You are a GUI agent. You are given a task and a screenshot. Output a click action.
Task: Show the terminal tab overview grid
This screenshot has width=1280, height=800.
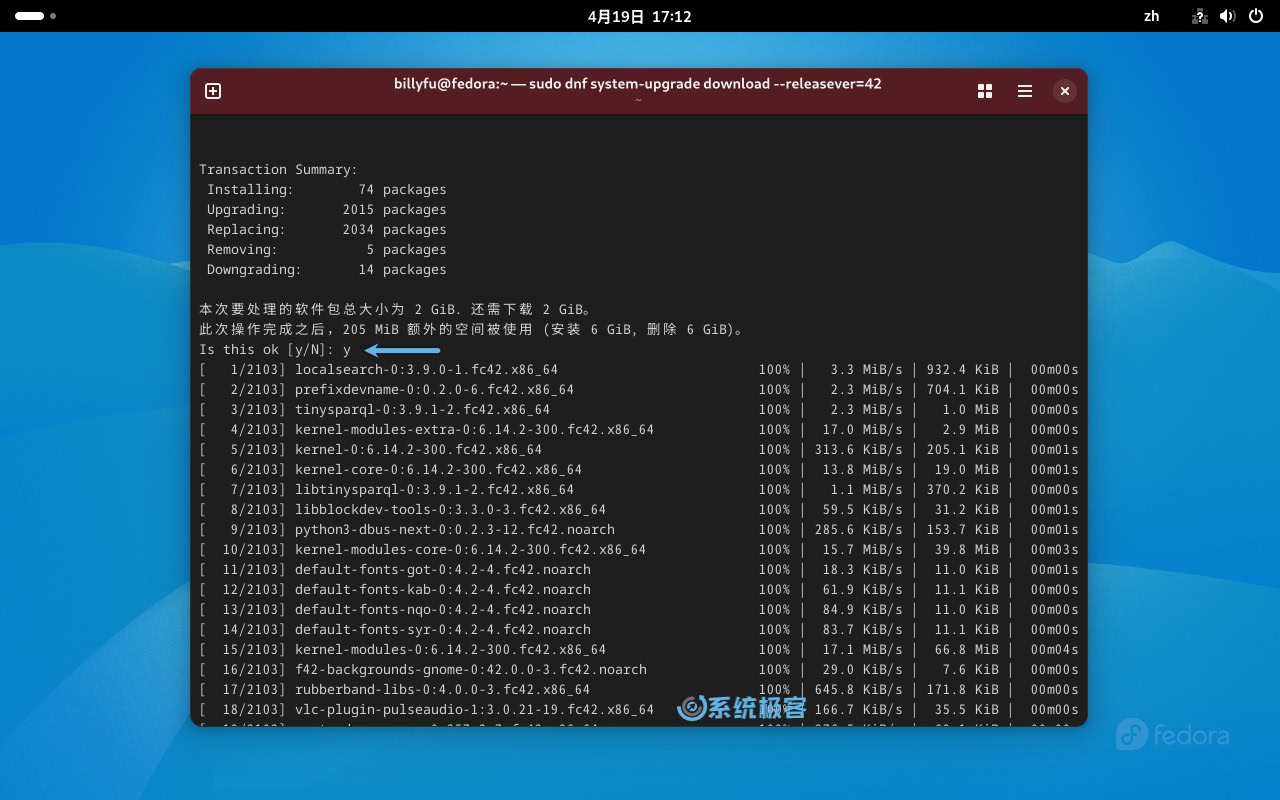pyautogui.click(x=985, y=91)
